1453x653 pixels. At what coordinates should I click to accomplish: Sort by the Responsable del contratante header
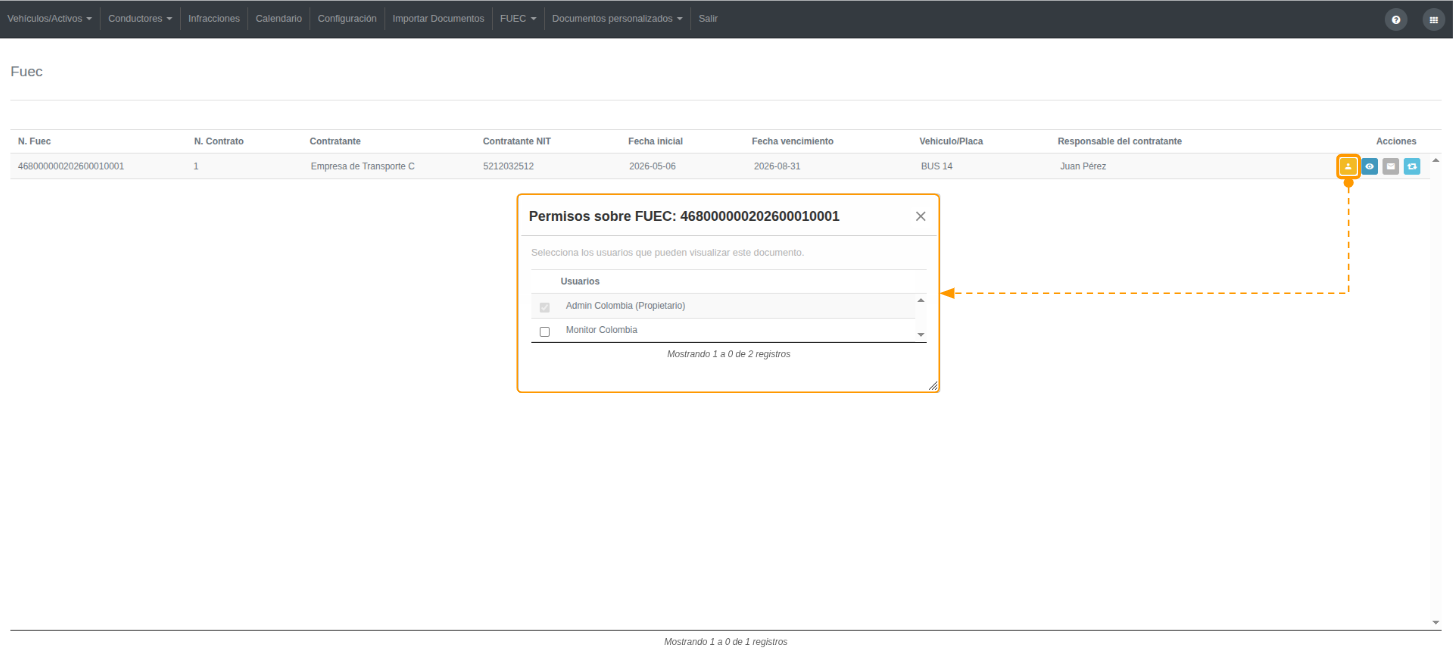coord(1120,141)
